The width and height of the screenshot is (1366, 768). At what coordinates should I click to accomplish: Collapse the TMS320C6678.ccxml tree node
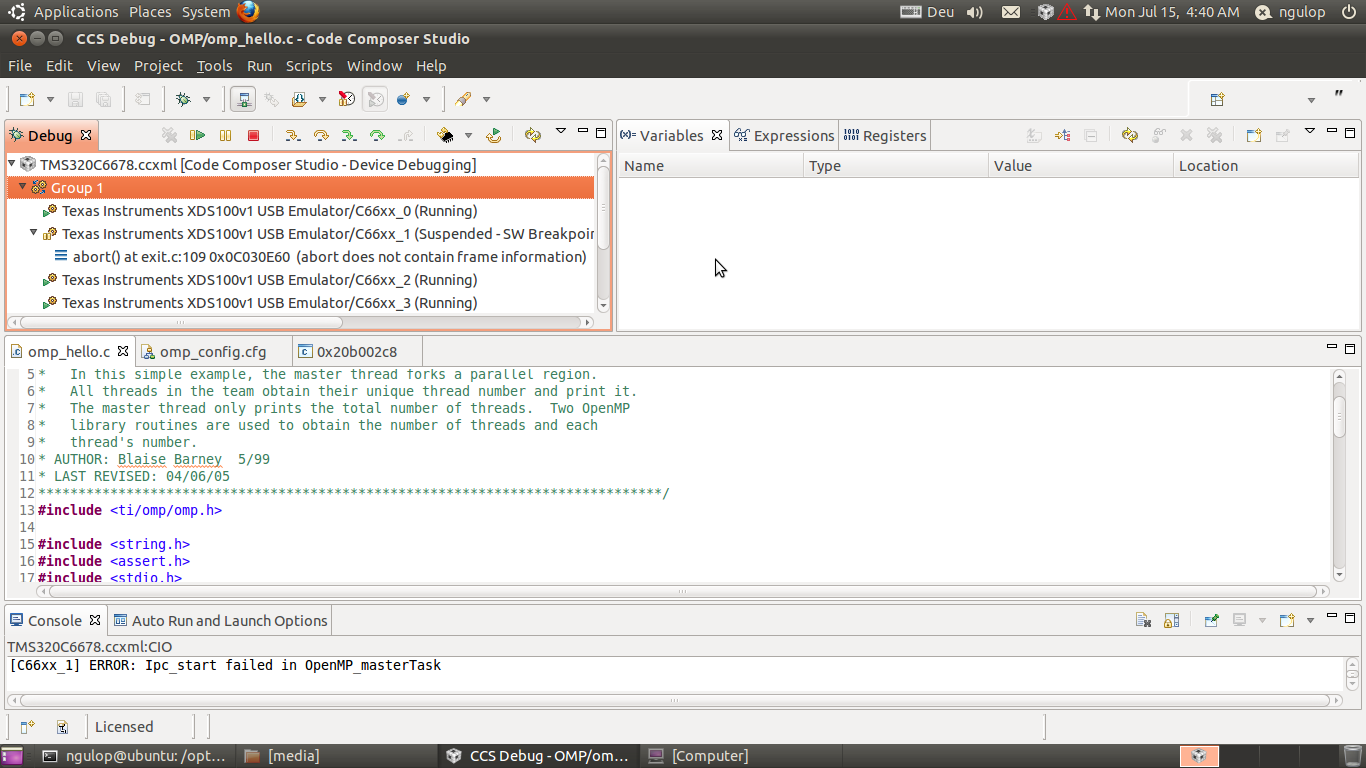tap(12, 164)
